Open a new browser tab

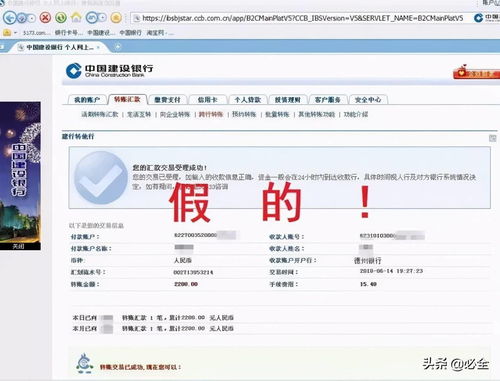click(x=117, y=47)
